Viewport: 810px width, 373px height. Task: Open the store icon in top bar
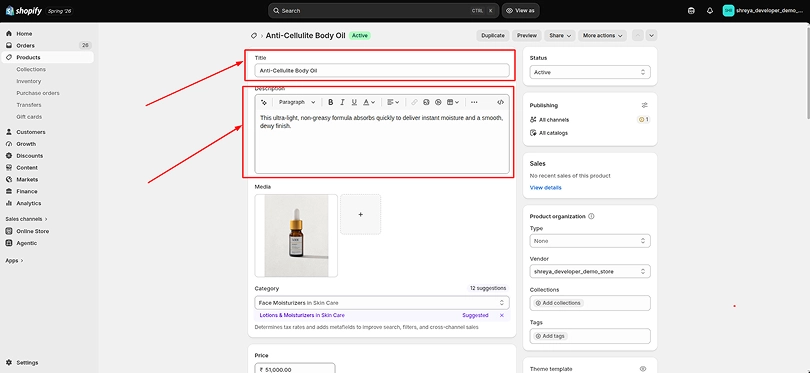tap(691, 10)
